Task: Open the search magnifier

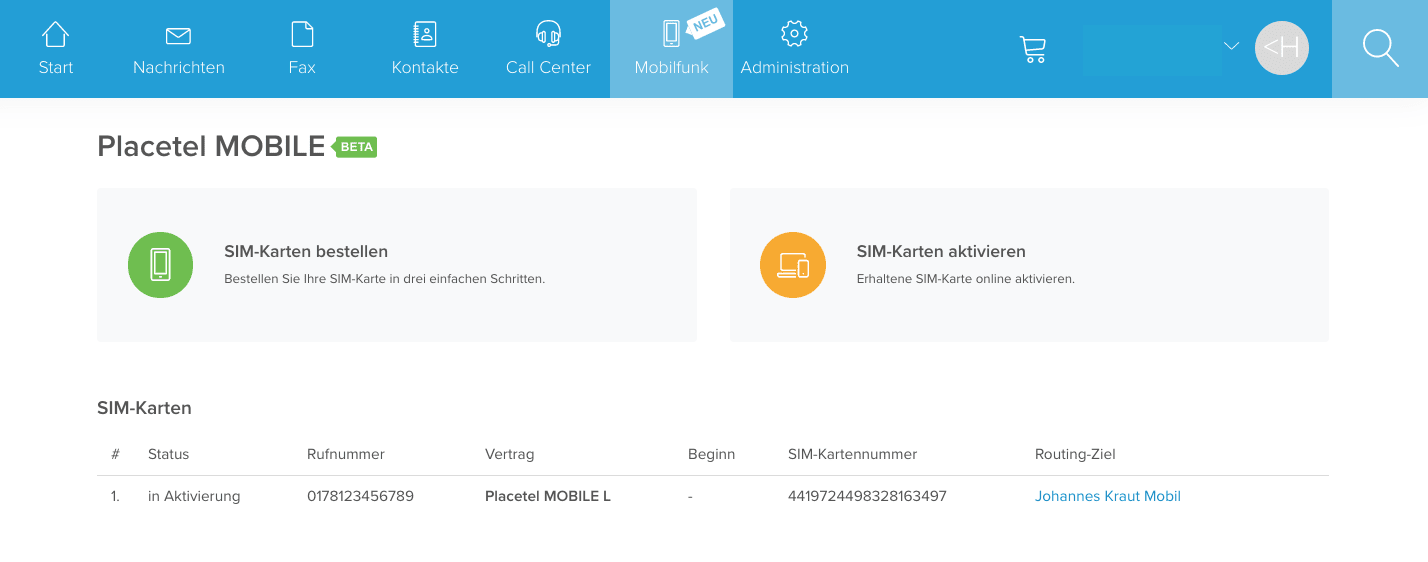Action: click(1380, 48)
